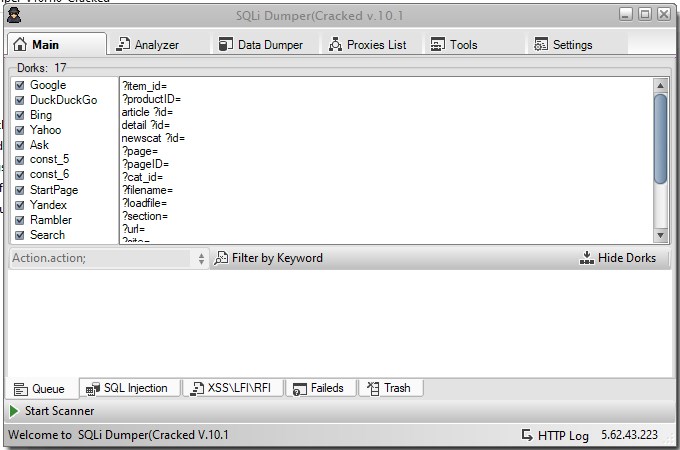Toggle the const_6 checkbox

tap(20, 175)
